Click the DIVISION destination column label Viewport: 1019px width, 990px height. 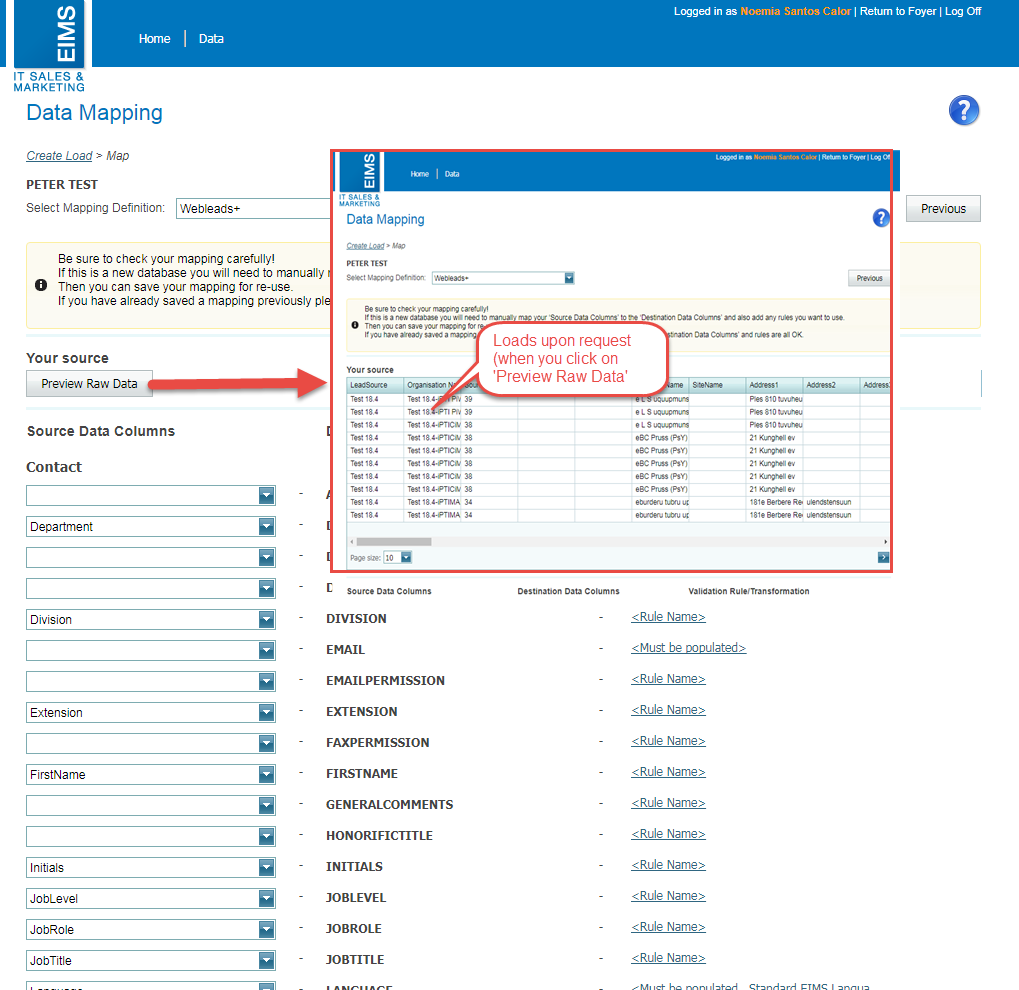(356, 619)
